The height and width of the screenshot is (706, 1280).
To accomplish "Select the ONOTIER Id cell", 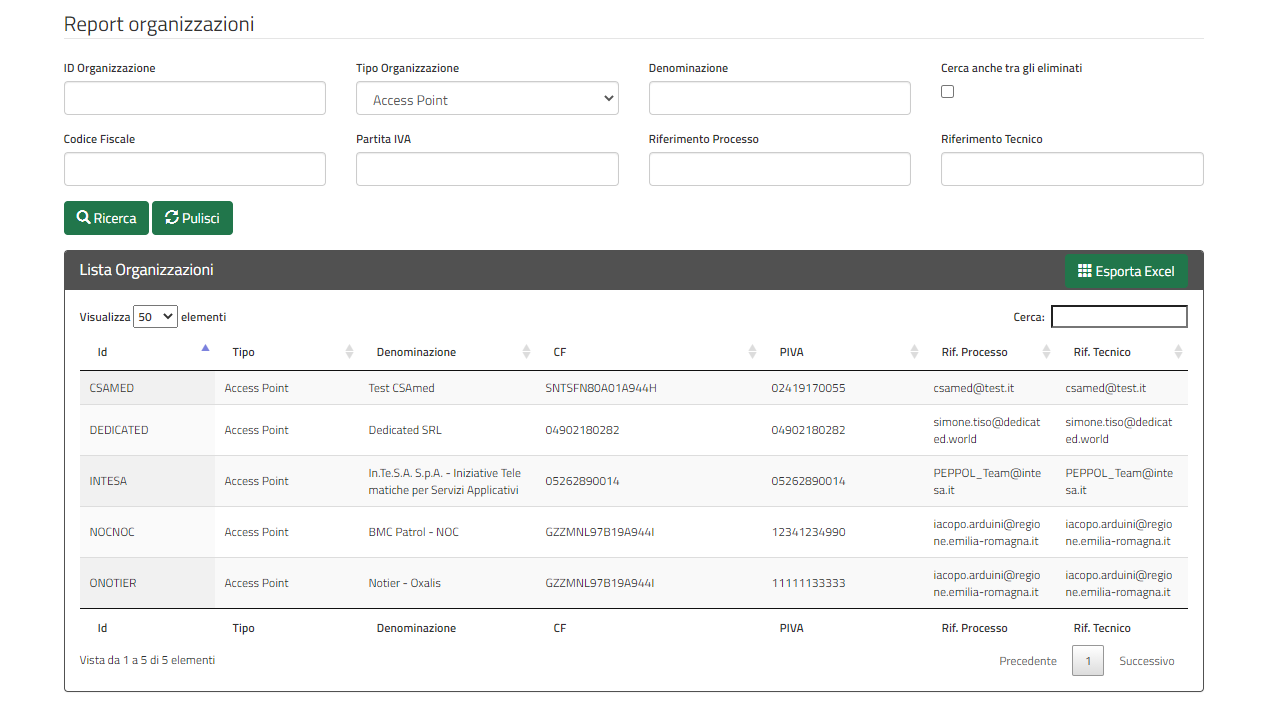I will [x=147, y=583].
